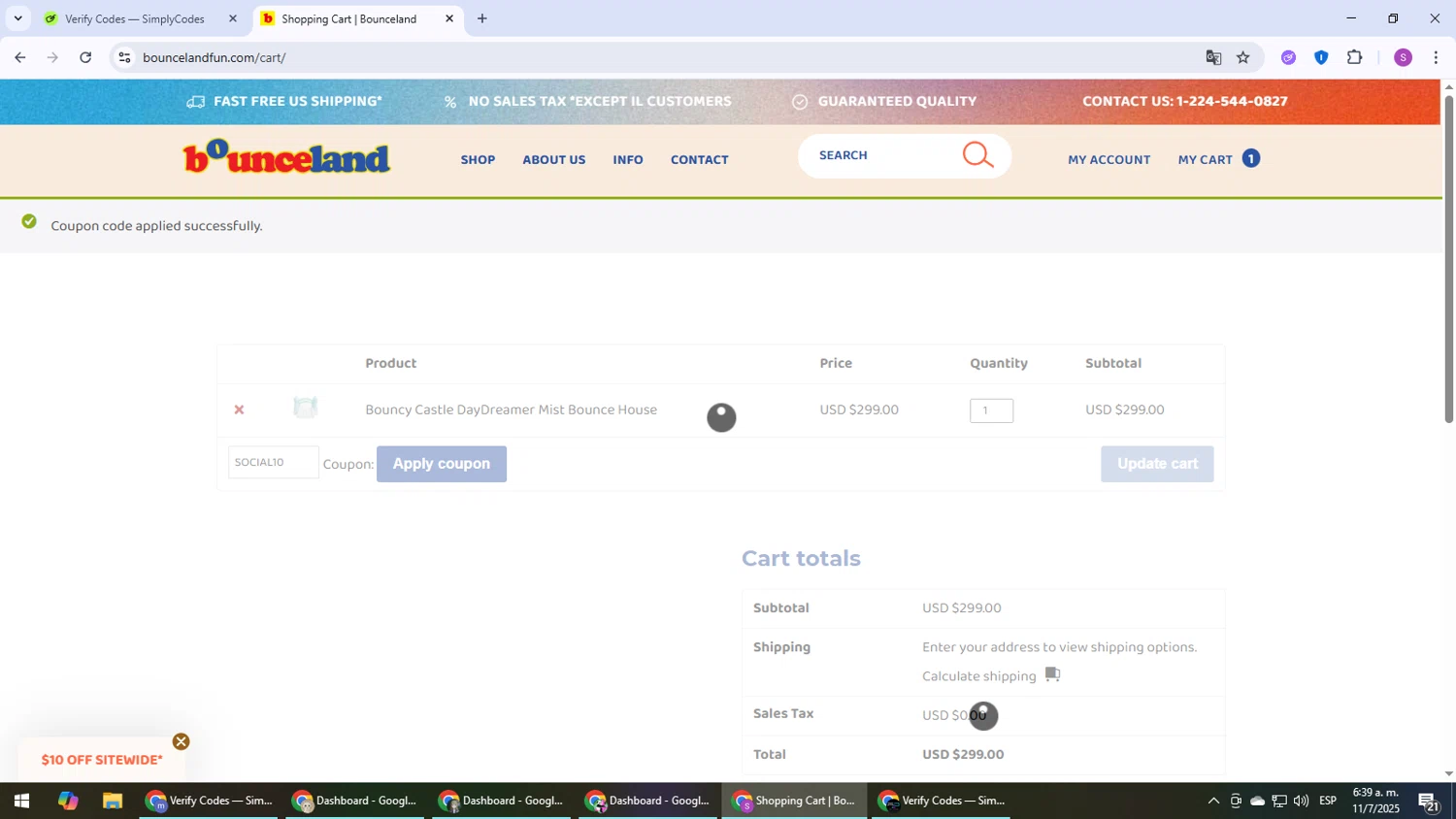Click the quantity input box

pos(991,410)
